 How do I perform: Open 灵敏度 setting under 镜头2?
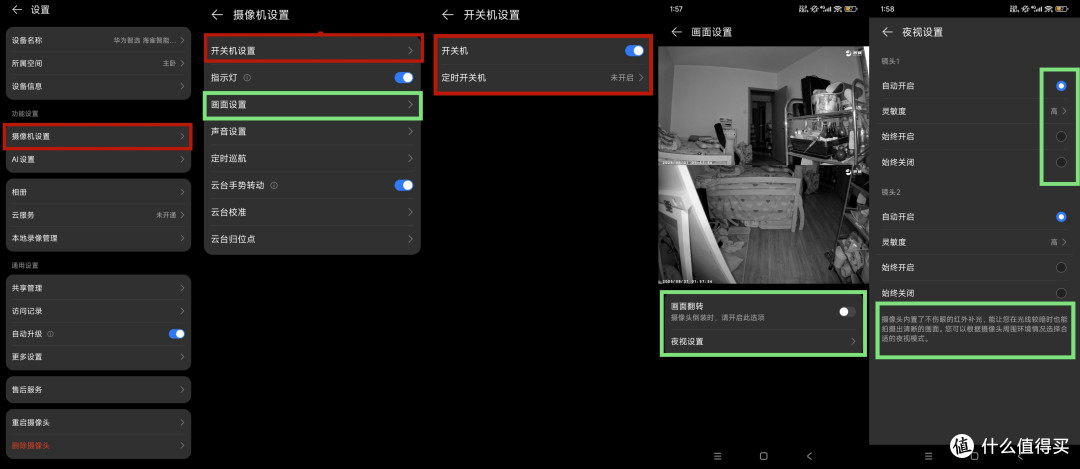[x=973, y=242]
